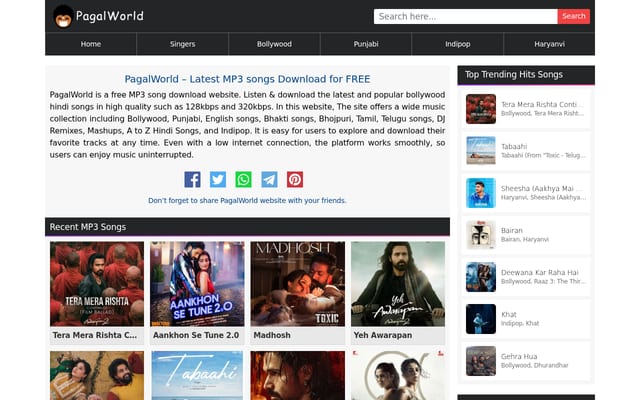Screen dimensions: 640x400
Task: Open trending Sheesha thumbnail
Action: 481,193
